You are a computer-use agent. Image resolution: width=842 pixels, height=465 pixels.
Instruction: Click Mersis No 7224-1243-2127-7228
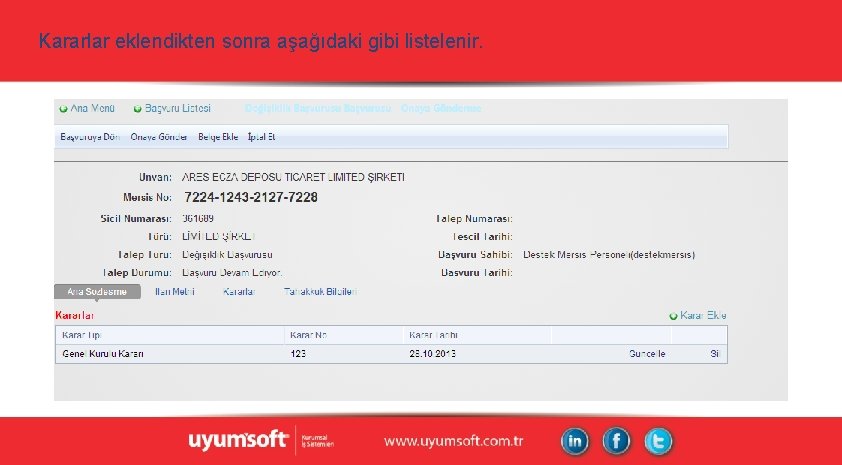coord(251,198)
